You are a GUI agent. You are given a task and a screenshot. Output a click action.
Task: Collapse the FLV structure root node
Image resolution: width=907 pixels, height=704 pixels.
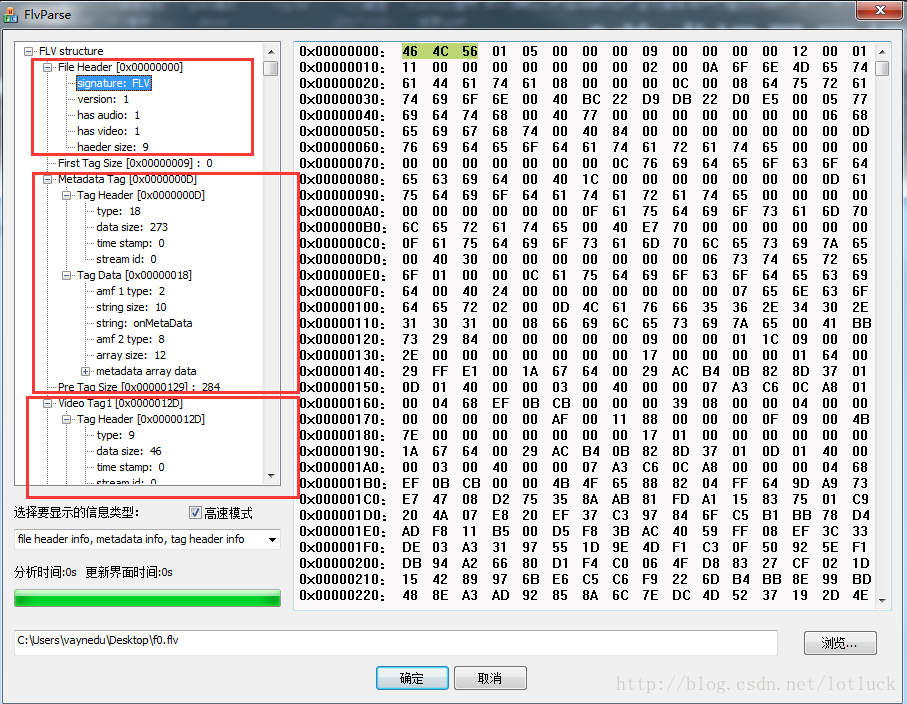28,51
